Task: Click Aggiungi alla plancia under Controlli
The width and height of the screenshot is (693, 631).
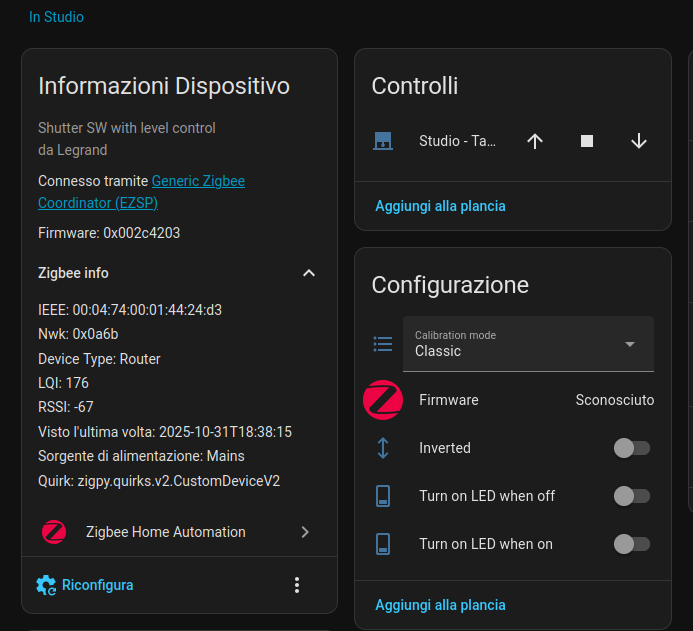Action: [x=440, y=206]
